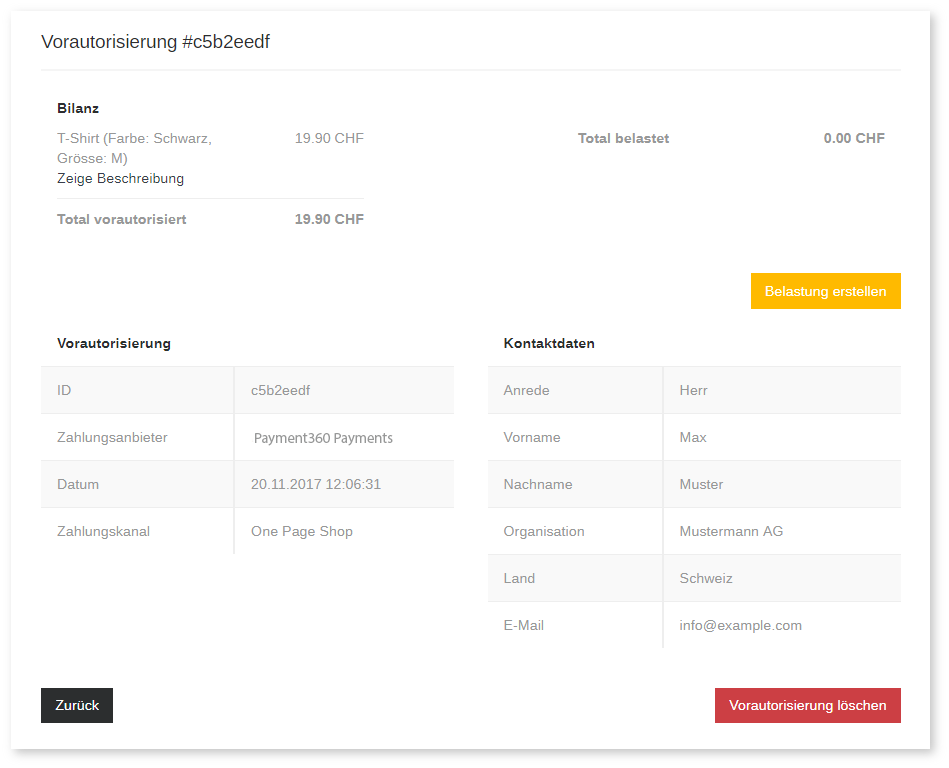Open the Zeige Beschreibung link
This screenshot has height=768, width=949.
pos(120,179)
